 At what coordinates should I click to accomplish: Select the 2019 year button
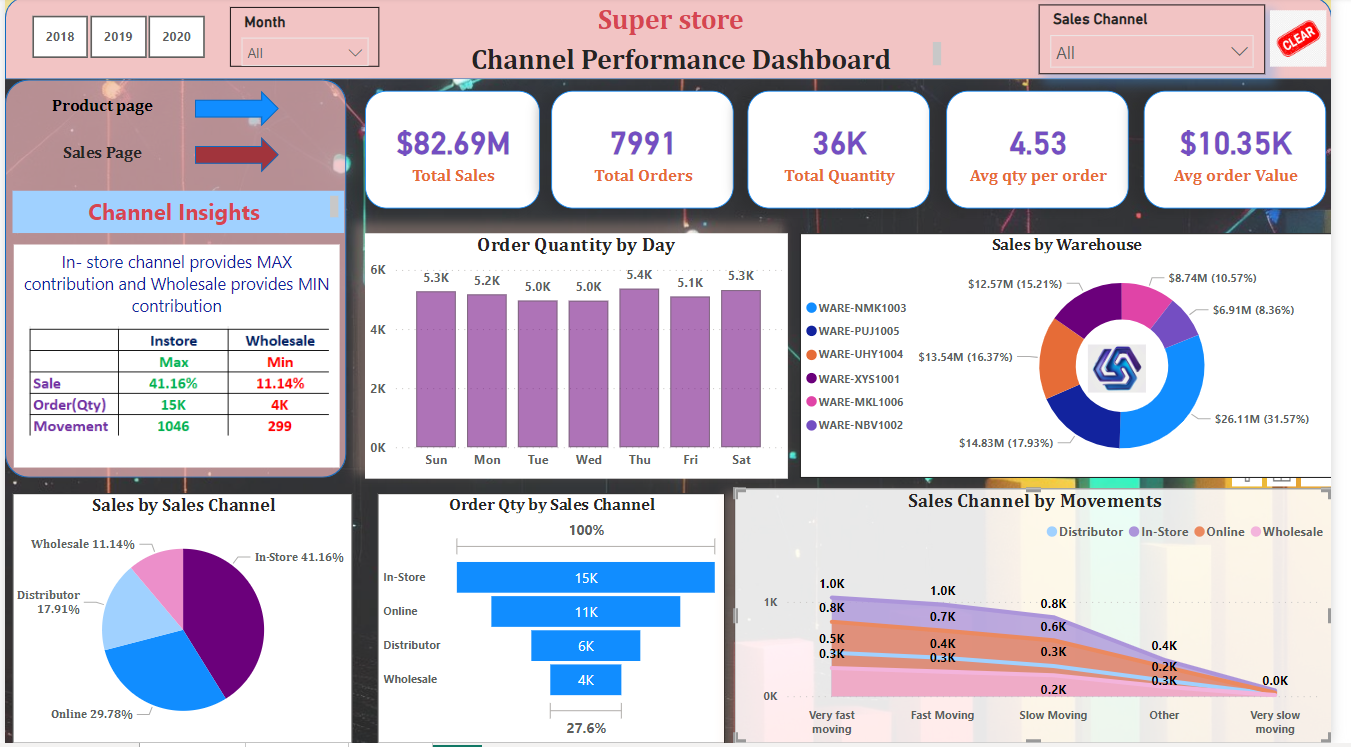(x=118, y=36)
